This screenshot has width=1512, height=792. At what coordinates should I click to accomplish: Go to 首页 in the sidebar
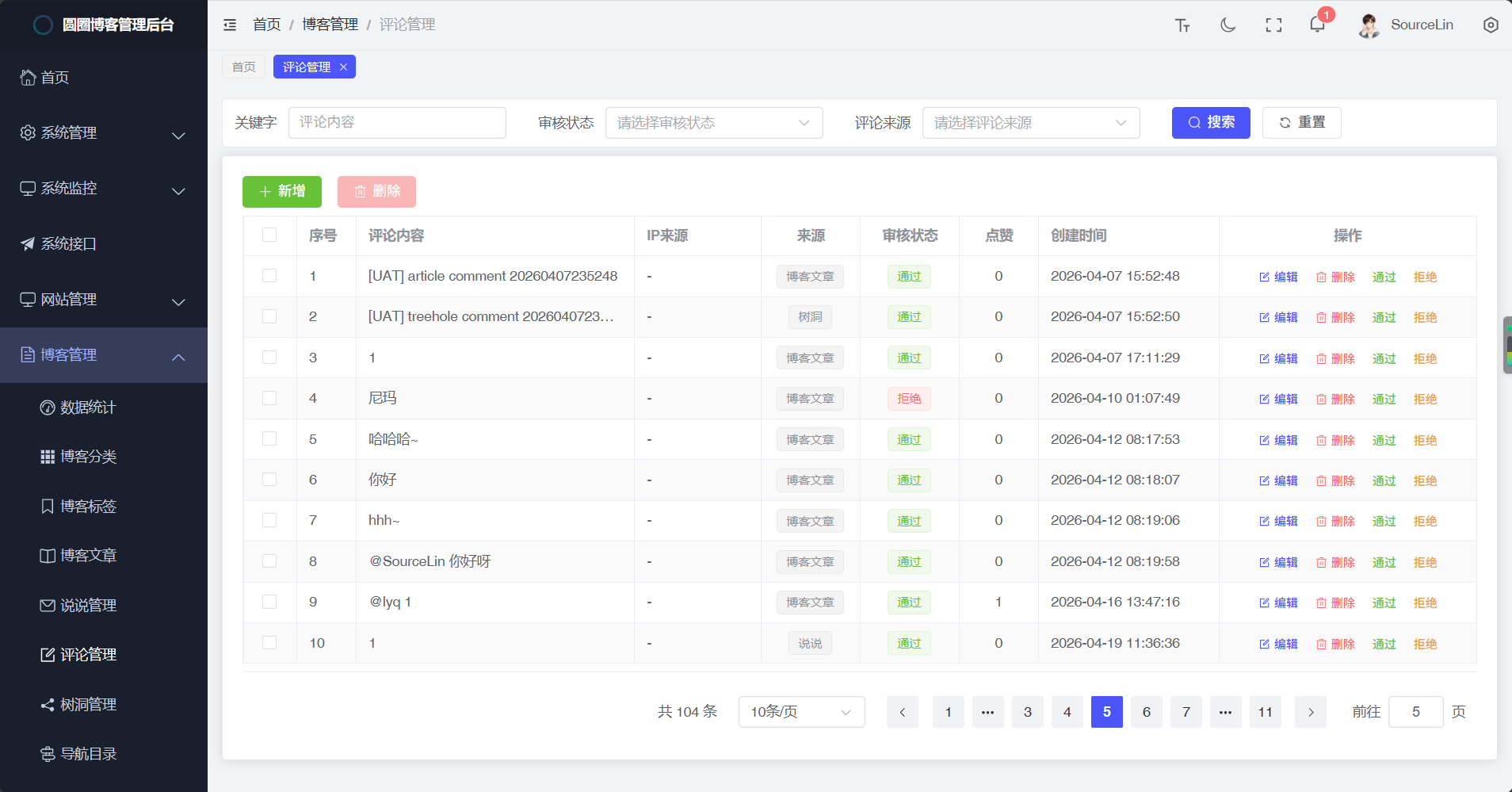click(104, 78)
